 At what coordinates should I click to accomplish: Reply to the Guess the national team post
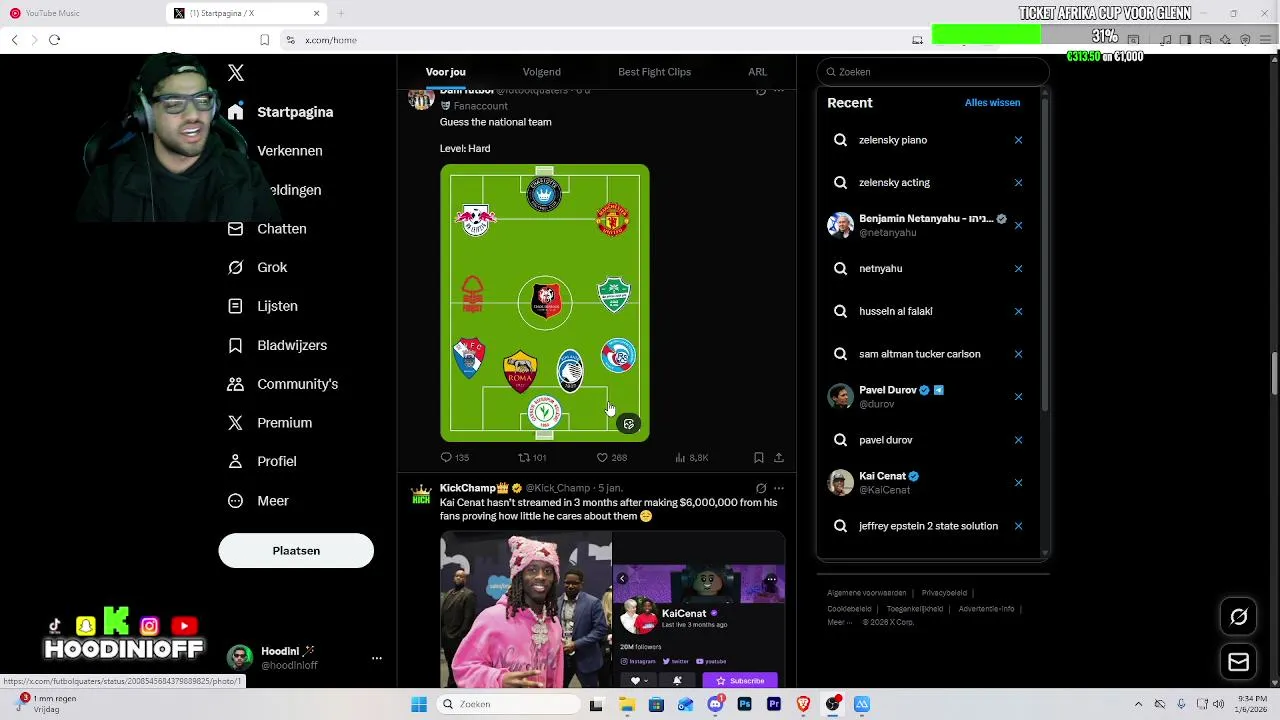454,458
